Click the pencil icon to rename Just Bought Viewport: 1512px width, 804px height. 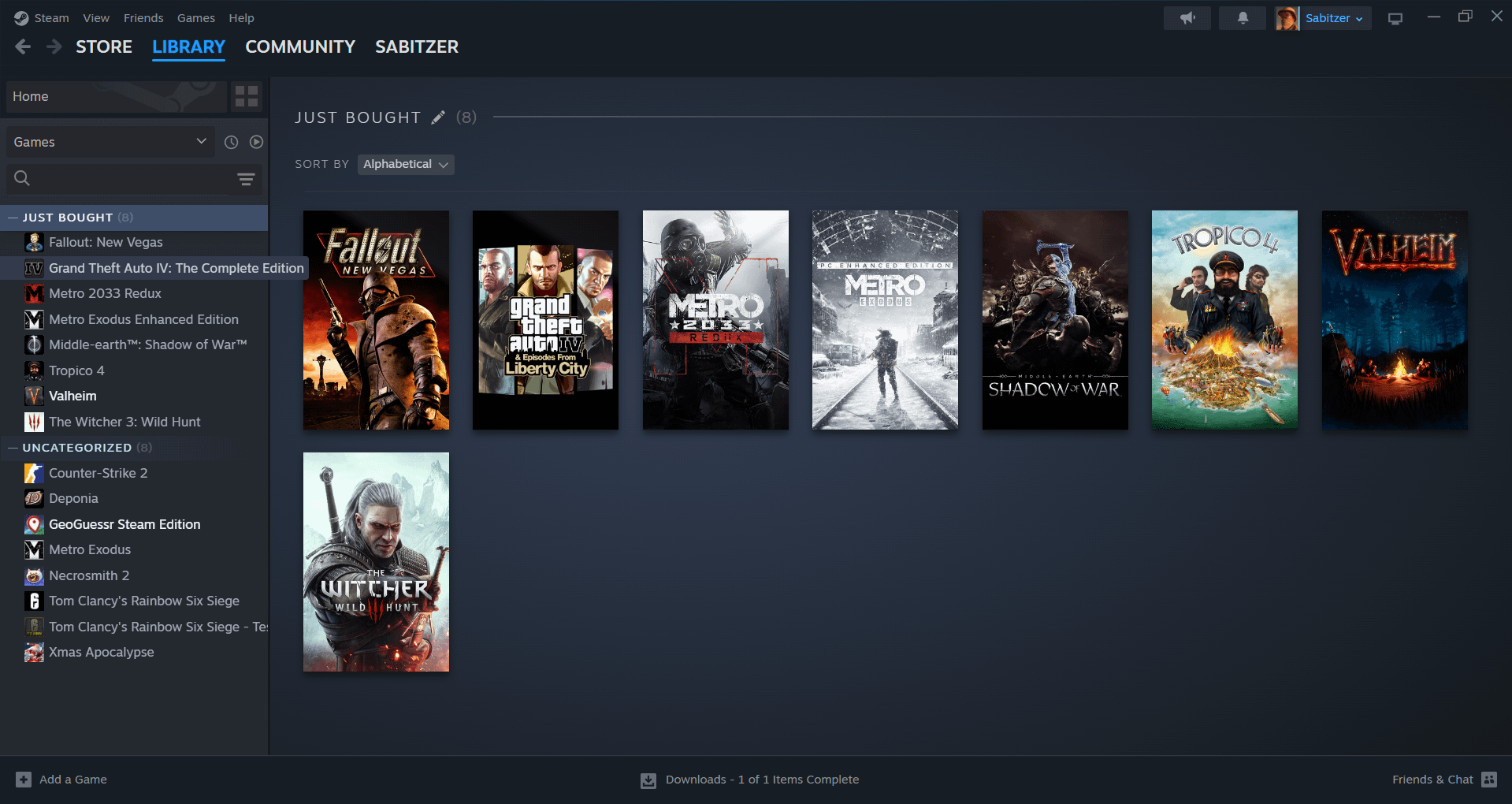[438, 117]
